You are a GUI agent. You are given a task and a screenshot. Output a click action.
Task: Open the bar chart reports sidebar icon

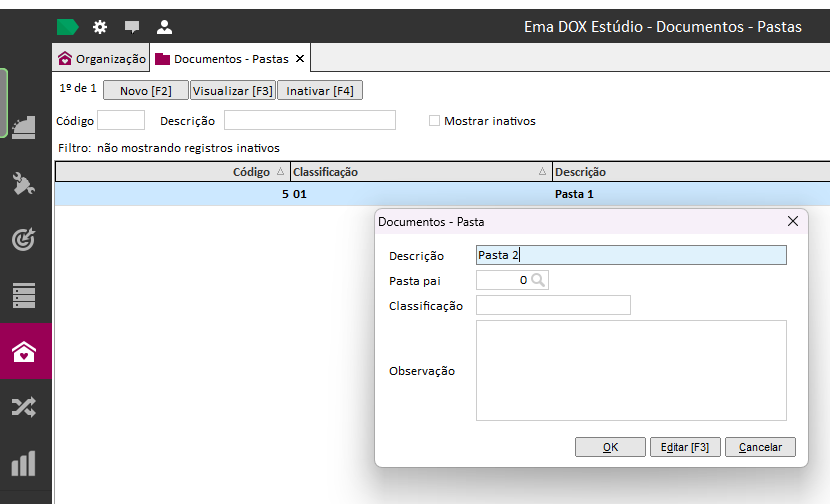click(x=24, y=463)
